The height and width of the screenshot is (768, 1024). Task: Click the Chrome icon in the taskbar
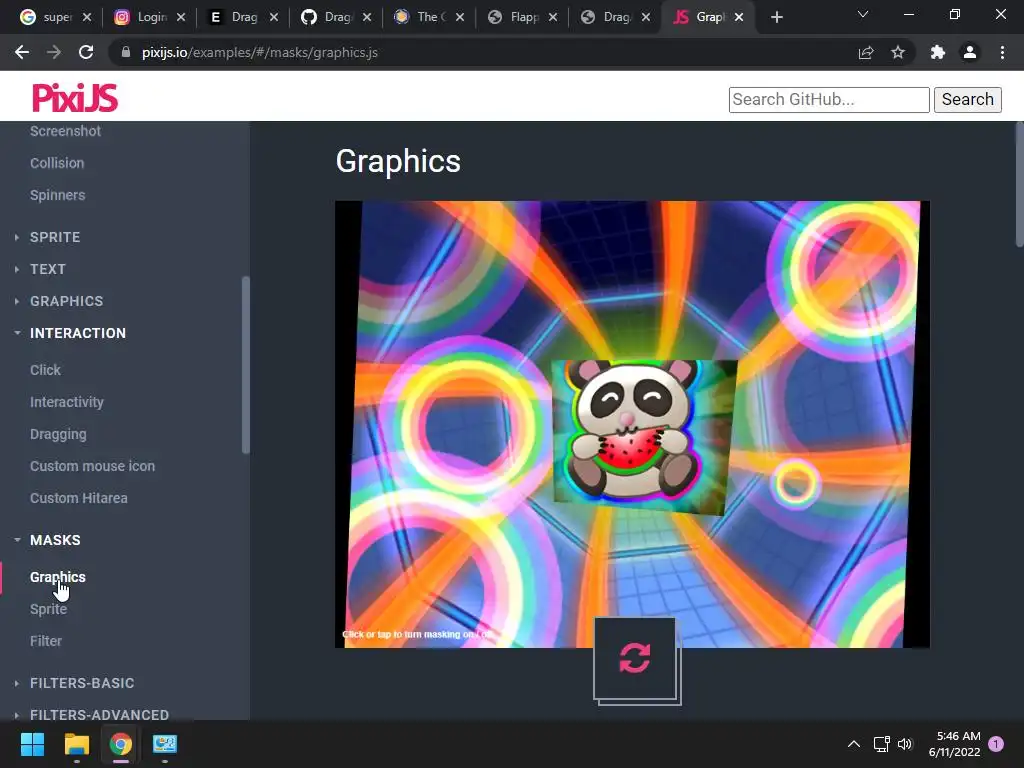click(120, 744)
